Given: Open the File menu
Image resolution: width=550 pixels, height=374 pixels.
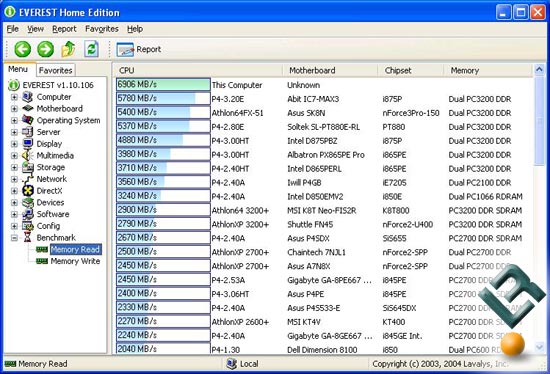Looking at the screenshot, I should (13, 29).
